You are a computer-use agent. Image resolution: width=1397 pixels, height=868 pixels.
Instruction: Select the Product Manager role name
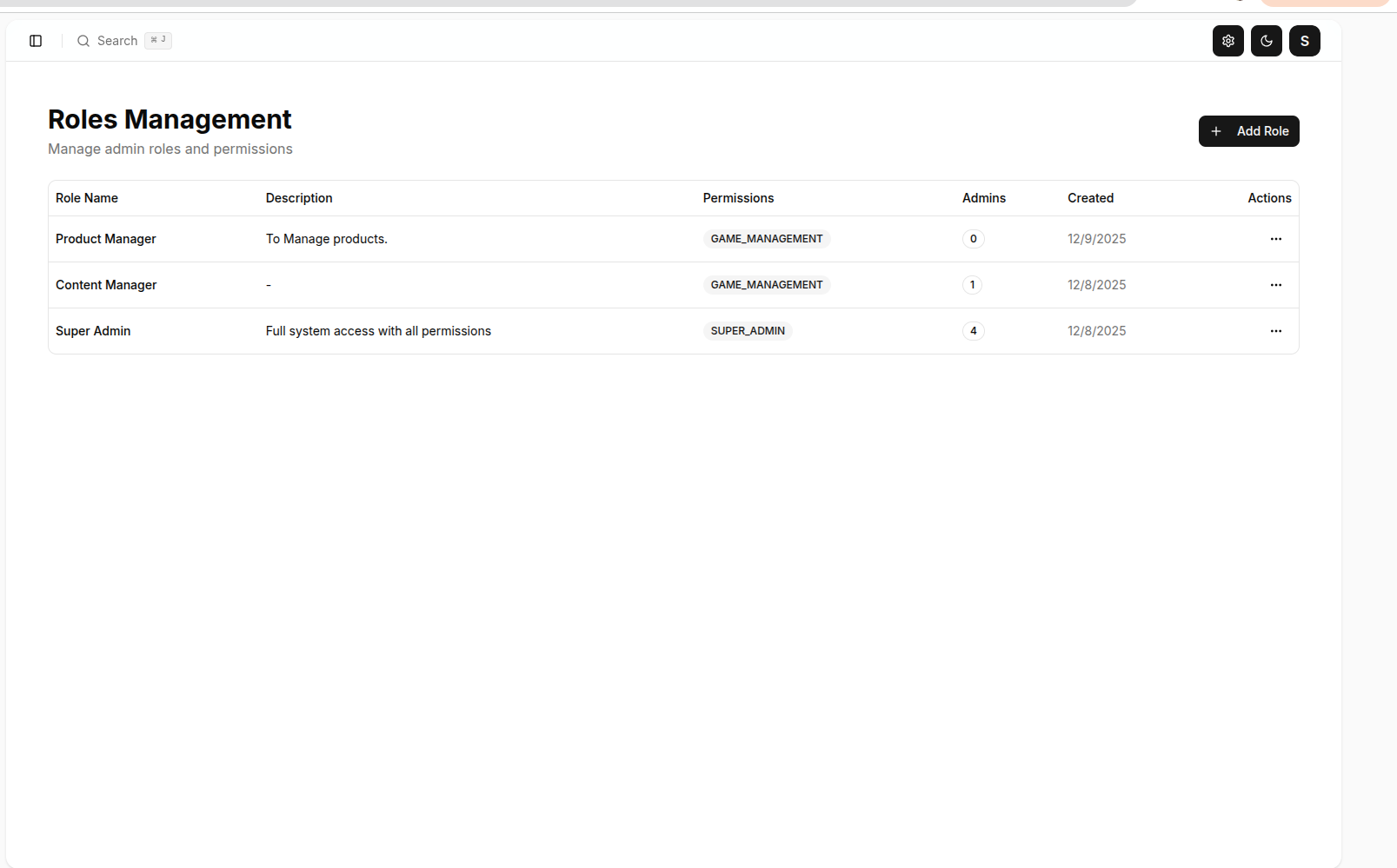coord(106,239)
